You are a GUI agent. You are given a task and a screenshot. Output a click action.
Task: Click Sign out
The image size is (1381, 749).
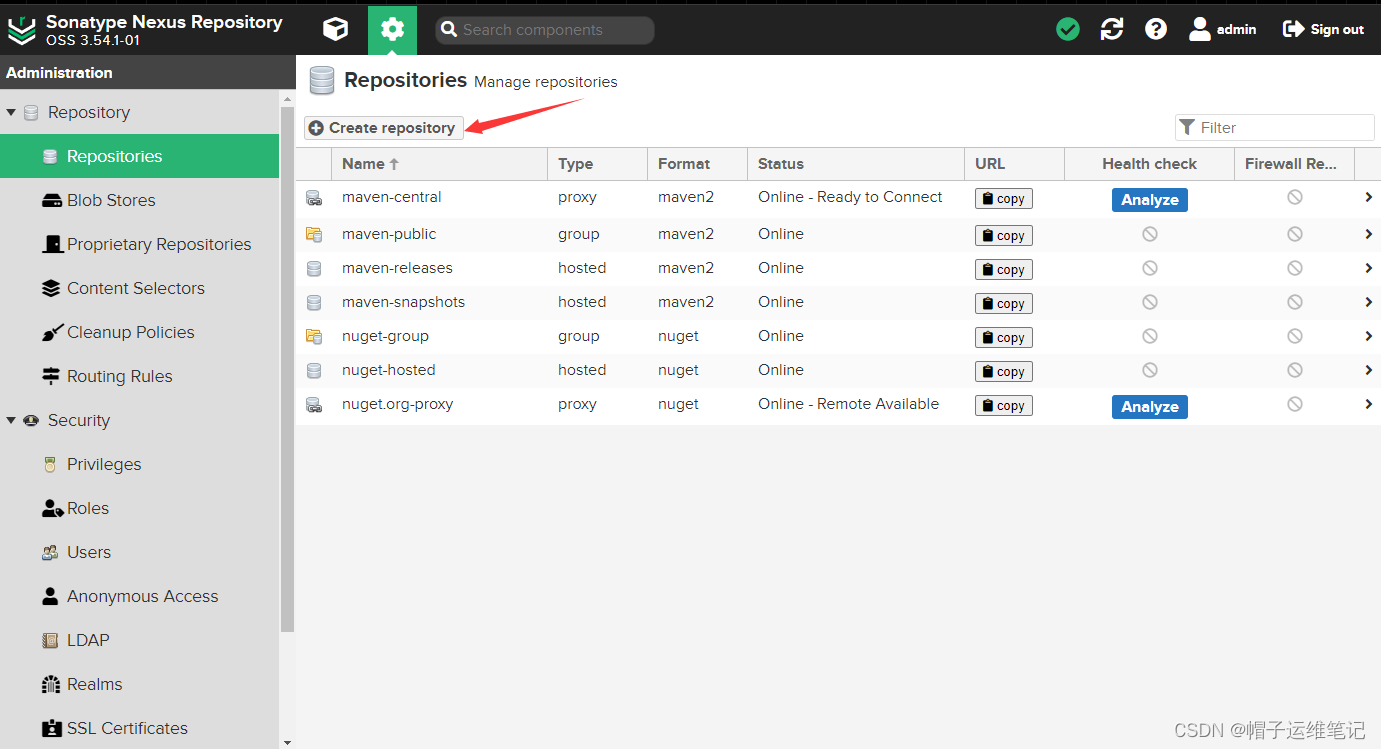[x=1323, y=29]
